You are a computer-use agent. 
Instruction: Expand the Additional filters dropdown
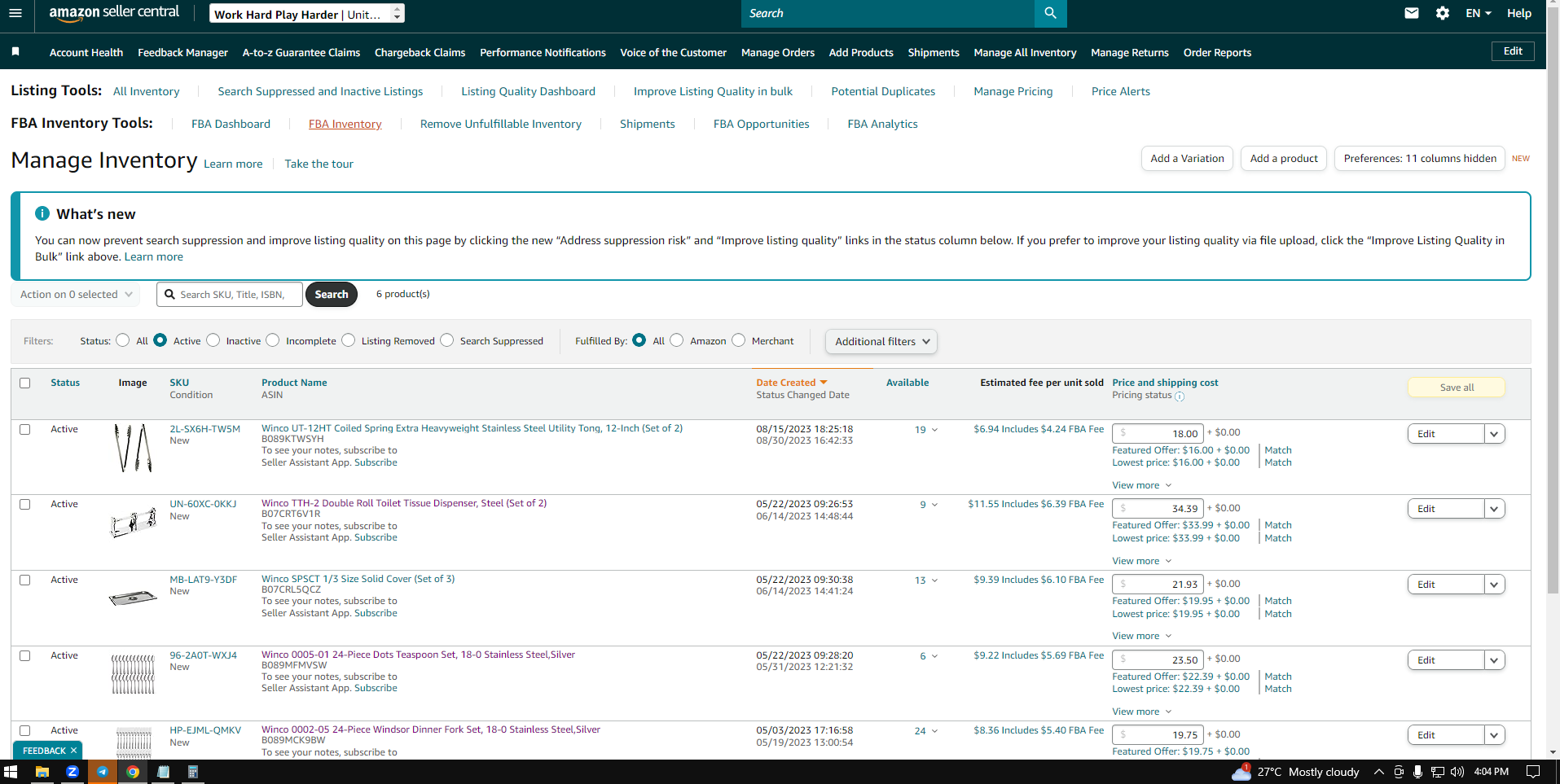881,342
